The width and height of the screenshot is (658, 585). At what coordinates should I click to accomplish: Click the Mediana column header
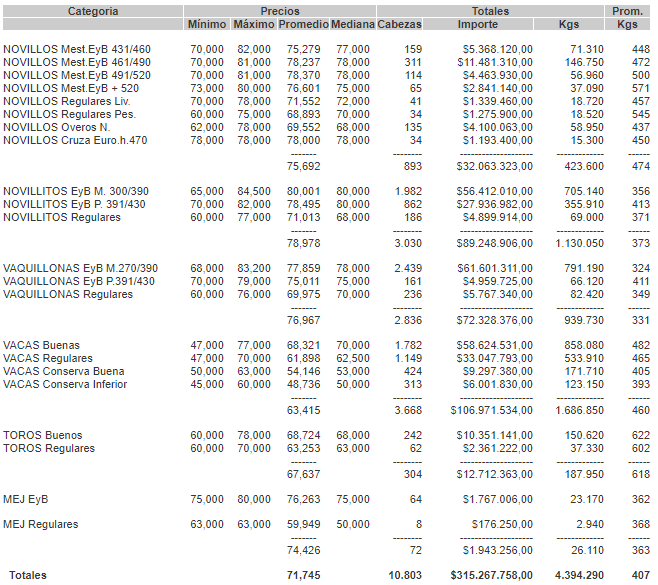(352, 25)
